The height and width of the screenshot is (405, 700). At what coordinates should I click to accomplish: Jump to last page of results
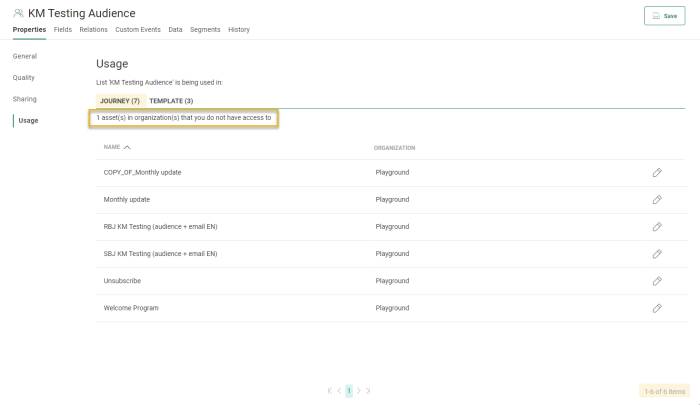coord(369,391)
